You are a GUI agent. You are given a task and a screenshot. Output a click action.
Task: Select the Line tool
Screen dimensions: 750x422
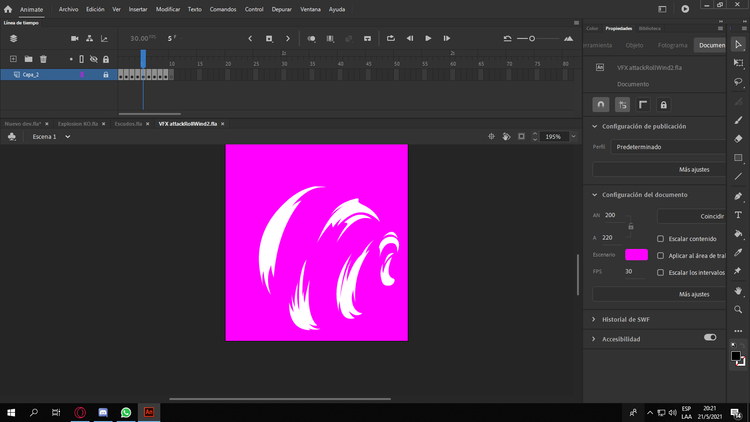(738, 177)
